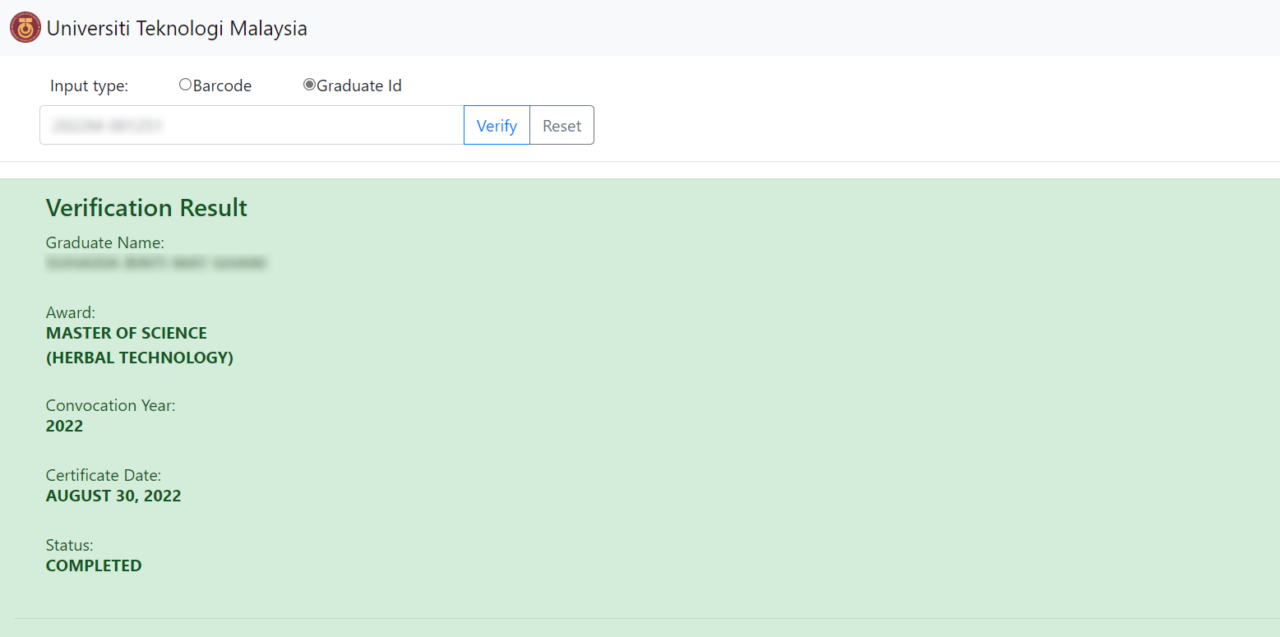
Task: Click the convocation year value 2022
Action: coord(64,426)
